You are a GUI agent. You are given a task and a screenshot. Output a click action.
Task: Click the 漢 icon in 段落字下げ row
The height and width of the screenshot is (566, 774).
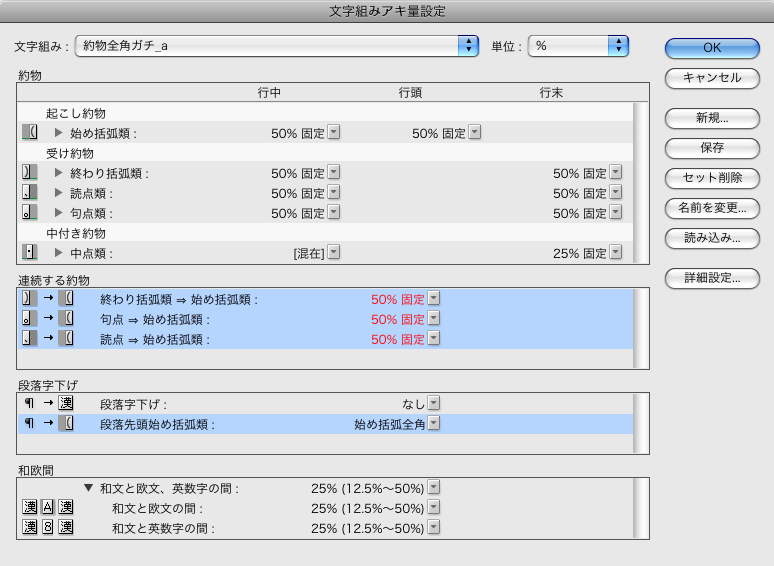point(66,403)
